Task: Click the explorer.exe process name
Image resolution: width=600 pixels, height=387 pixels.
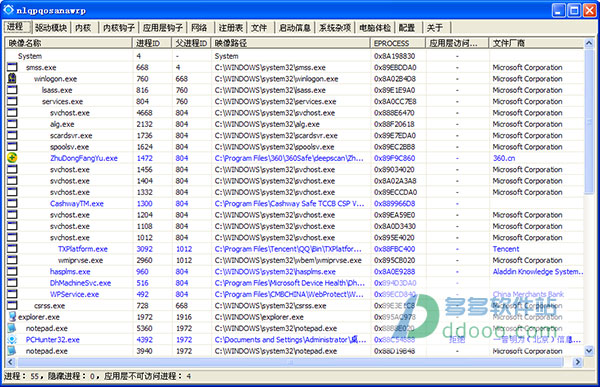Action: (x=39, y=317)
